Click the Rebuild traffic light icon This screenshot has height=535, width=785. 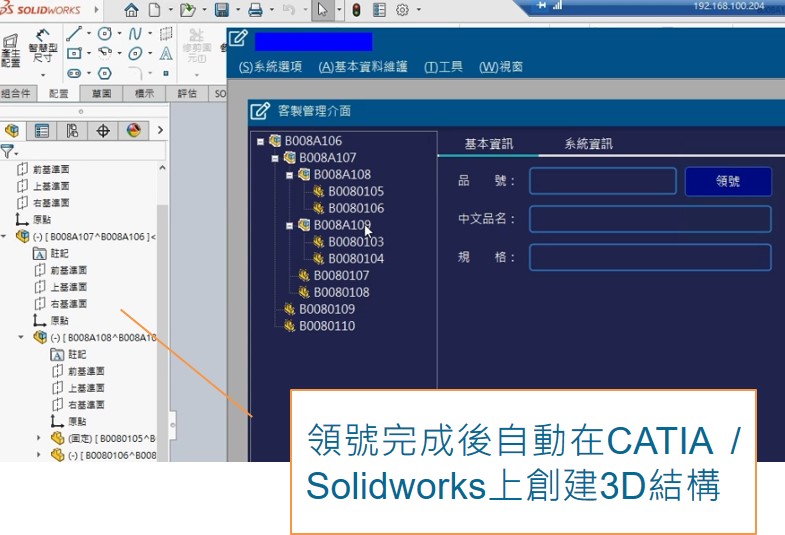point(356,10)
